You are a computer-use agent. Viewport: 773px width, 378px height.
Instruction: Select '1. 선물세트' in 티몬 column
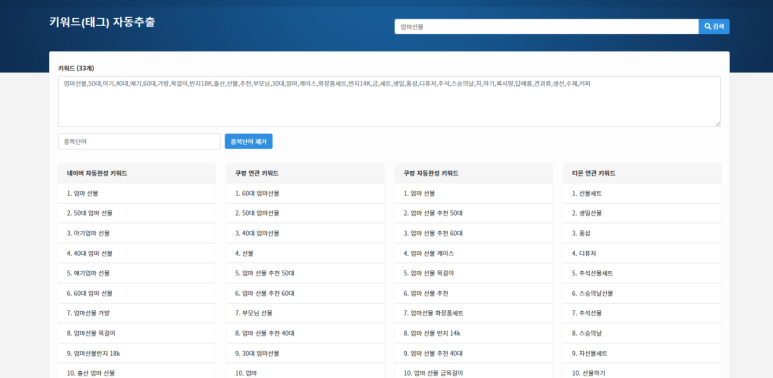coord(642,194)
